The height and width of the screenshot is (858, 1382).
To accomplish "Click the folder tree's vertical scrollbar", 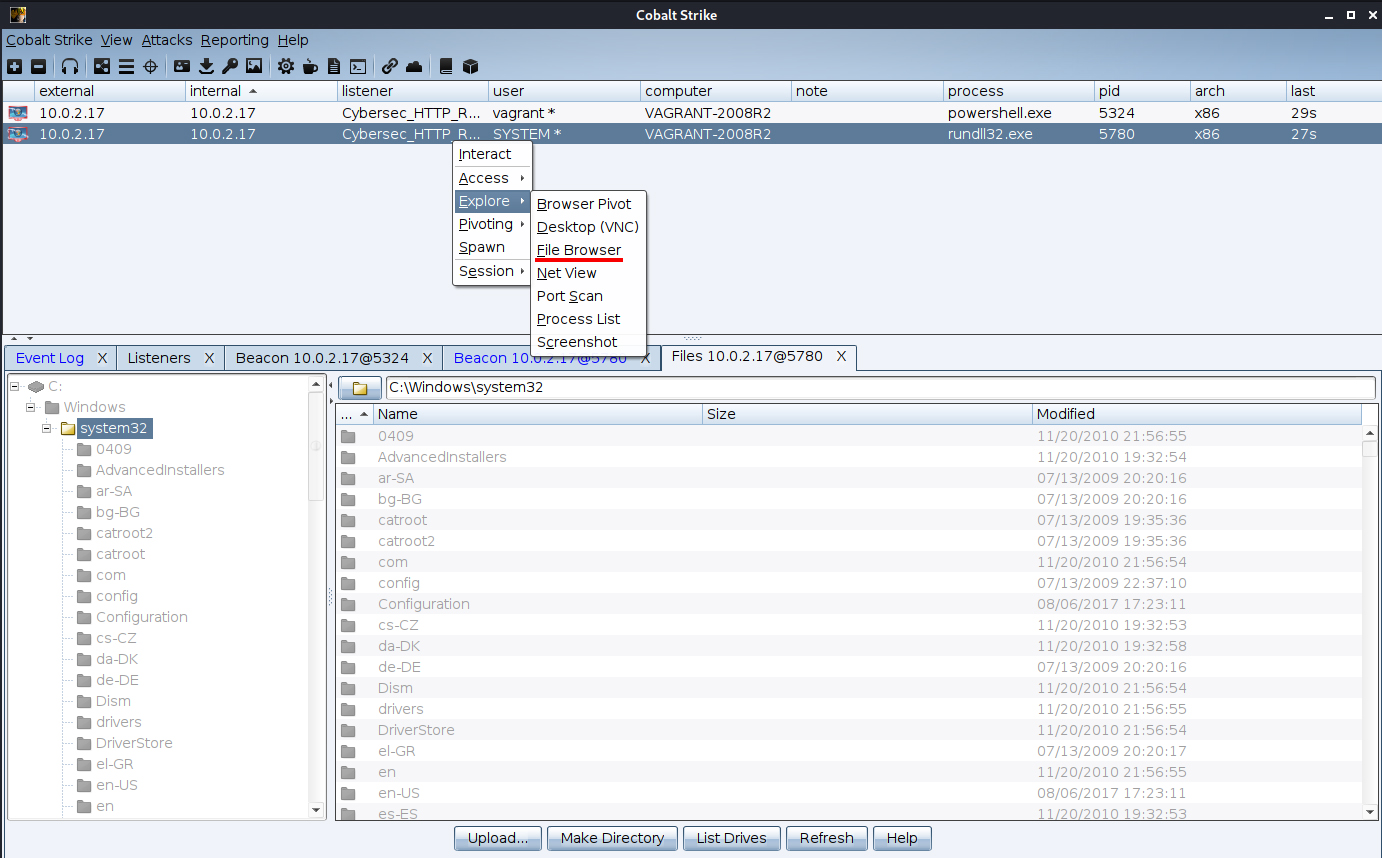I will pos(317,600).
